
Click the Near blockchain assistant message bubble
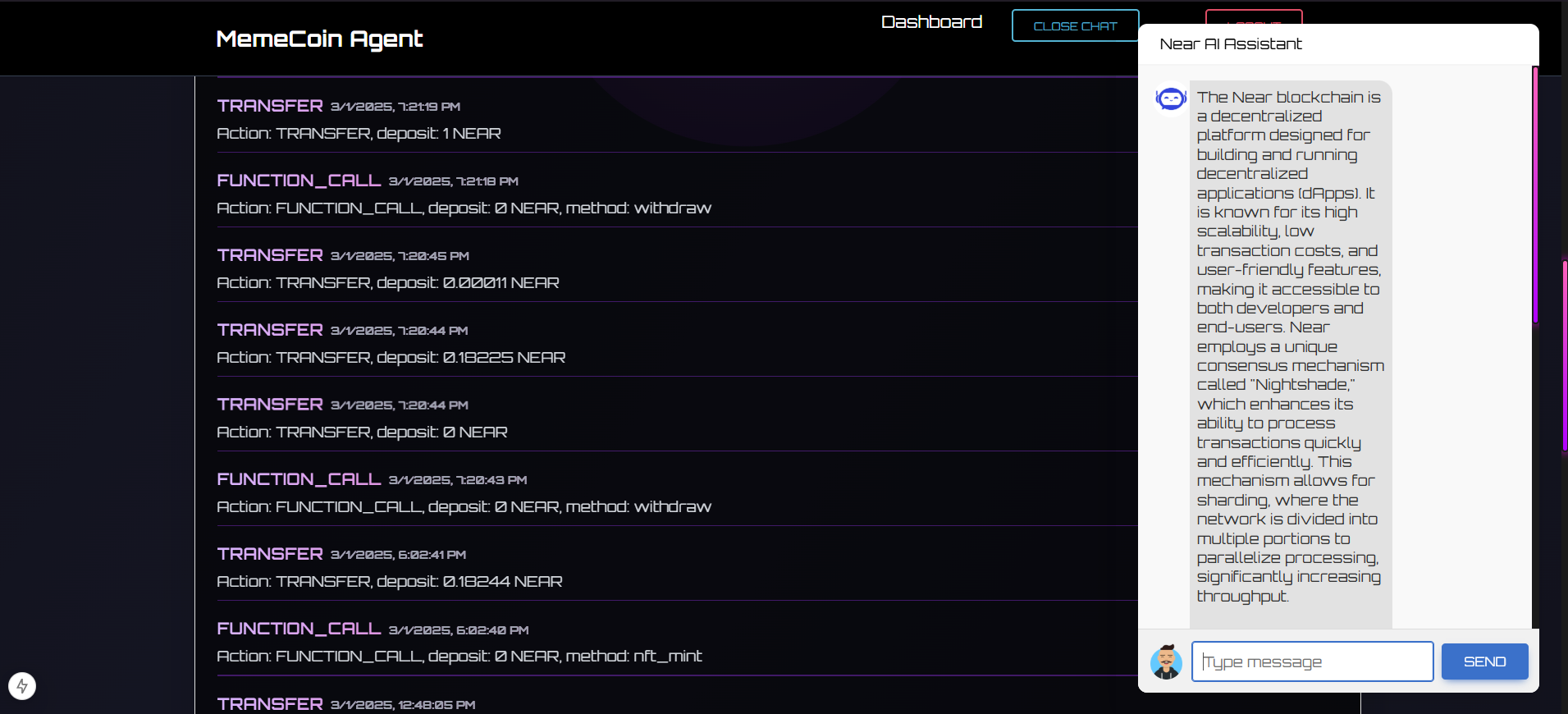(1291, 353)
